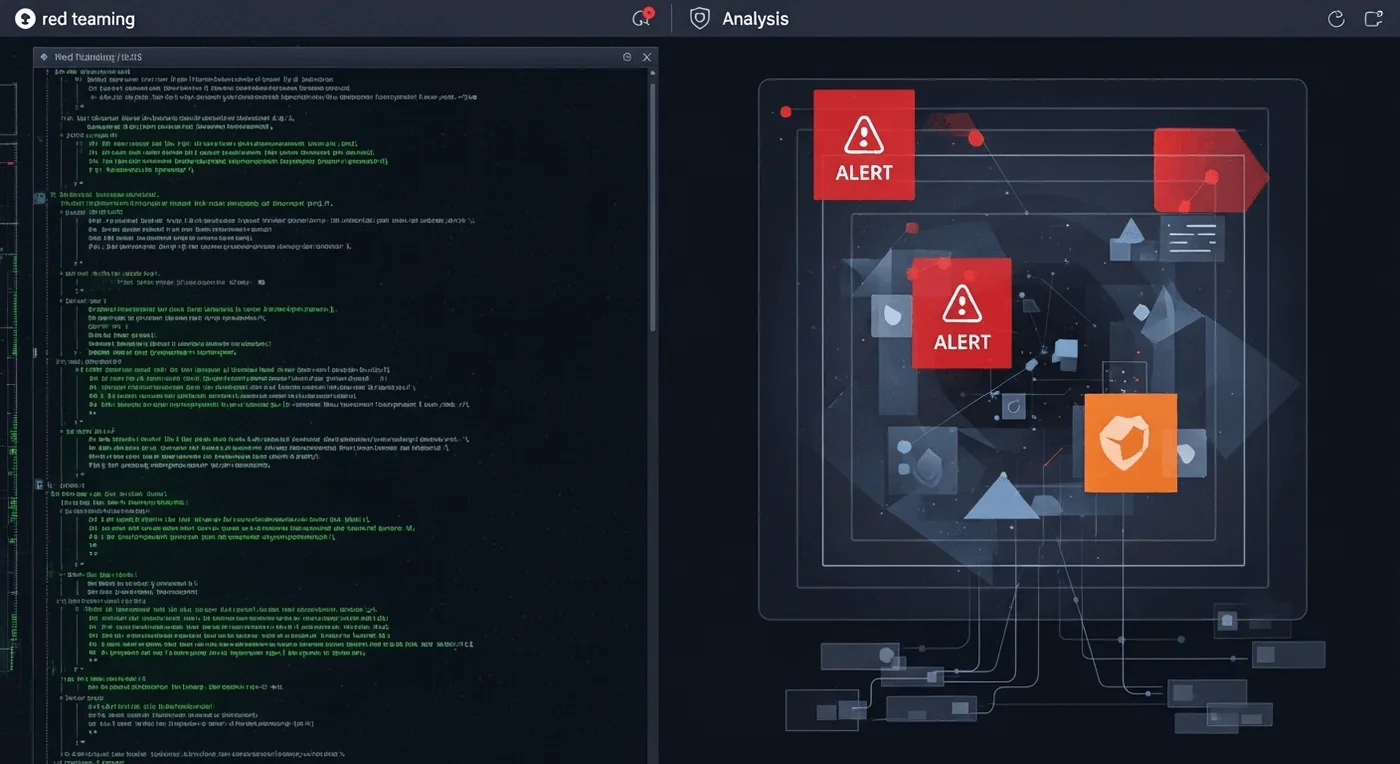Open the document card with text lines
1400x764 pixels.
click(1192, 239)
